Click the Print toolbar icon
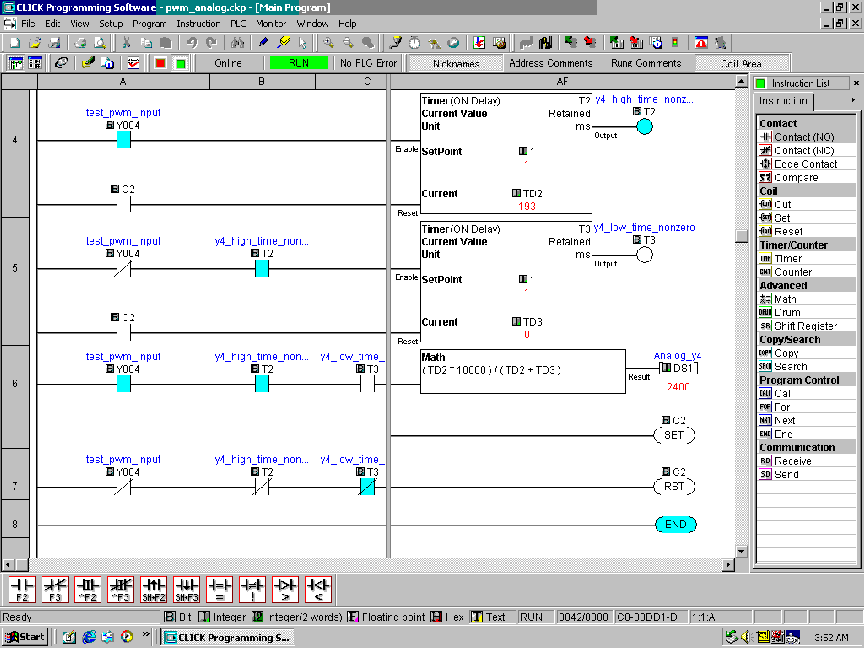The image size is (864, 649). [x=80, y=43]
